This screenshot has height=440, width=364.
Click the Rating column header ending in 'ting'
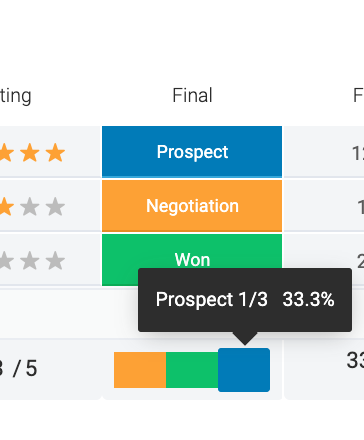[x=16, y=96]
